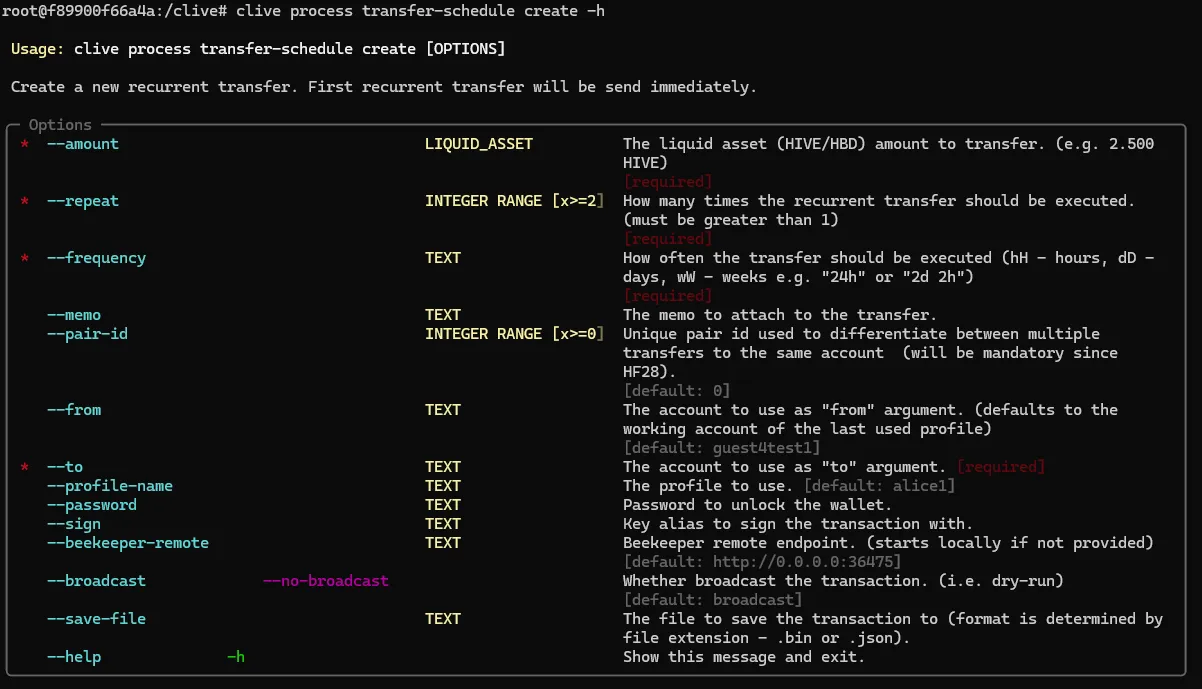
Task: Click the --help option name
Action: [x=73, y=657]
